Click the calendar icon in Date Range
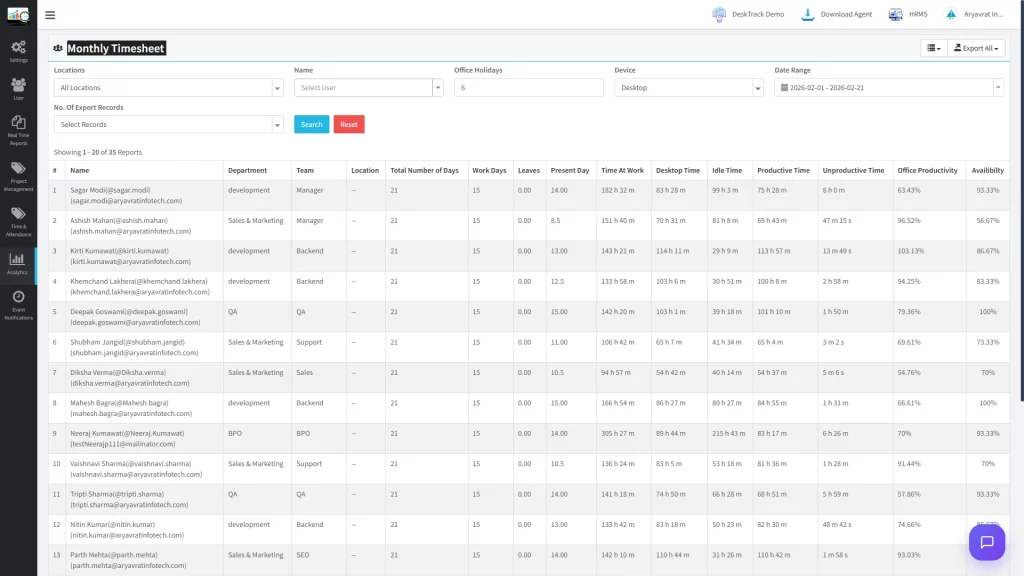 coord(784,88)
